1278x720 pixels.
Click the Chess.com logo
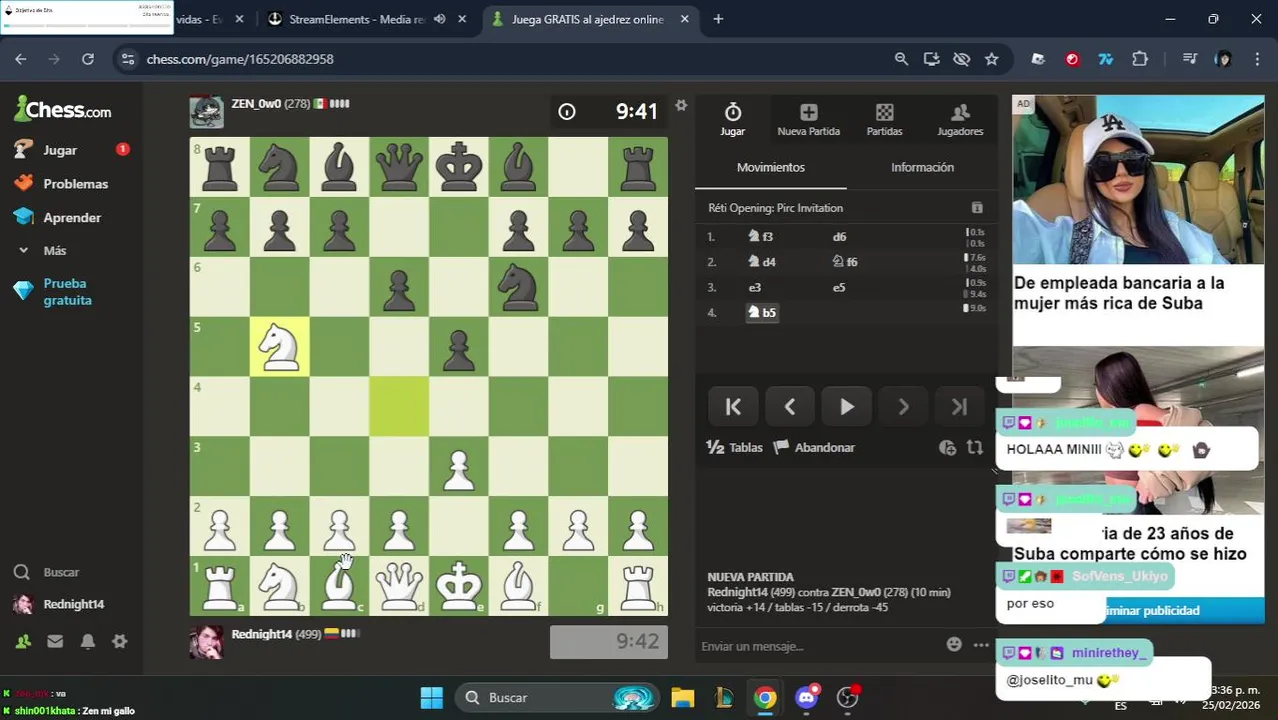[x=62, y=109]
